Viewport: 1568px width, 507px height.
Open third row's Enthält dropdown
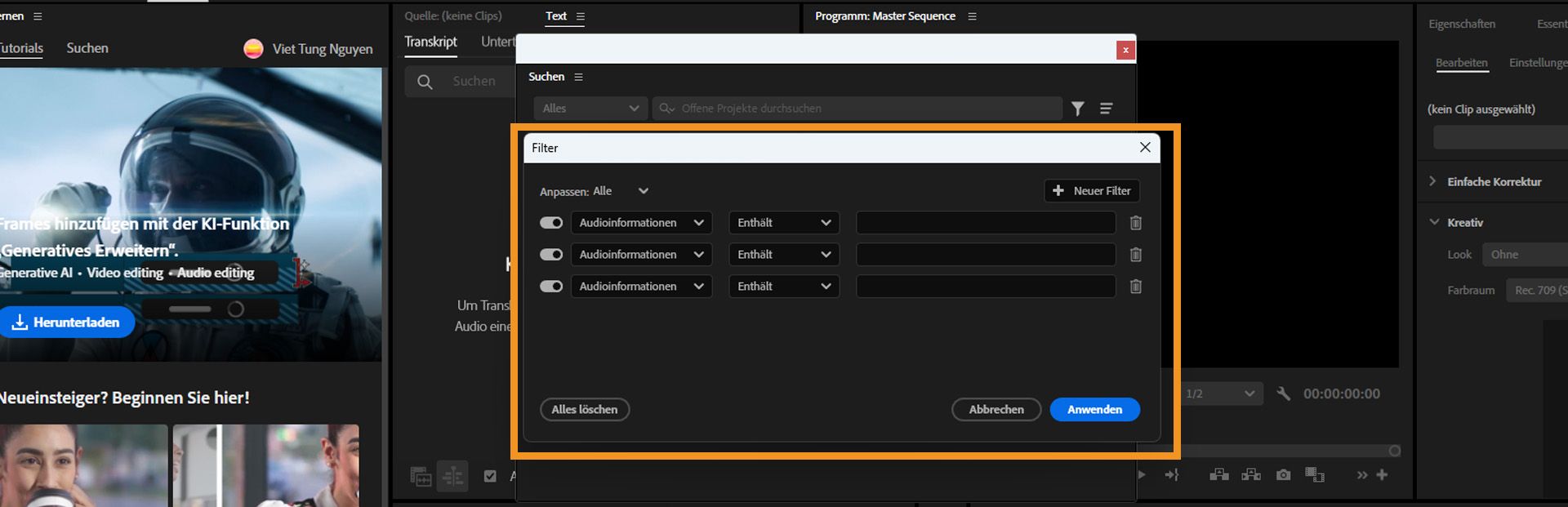pyautogui.click(x=784, y=287)
